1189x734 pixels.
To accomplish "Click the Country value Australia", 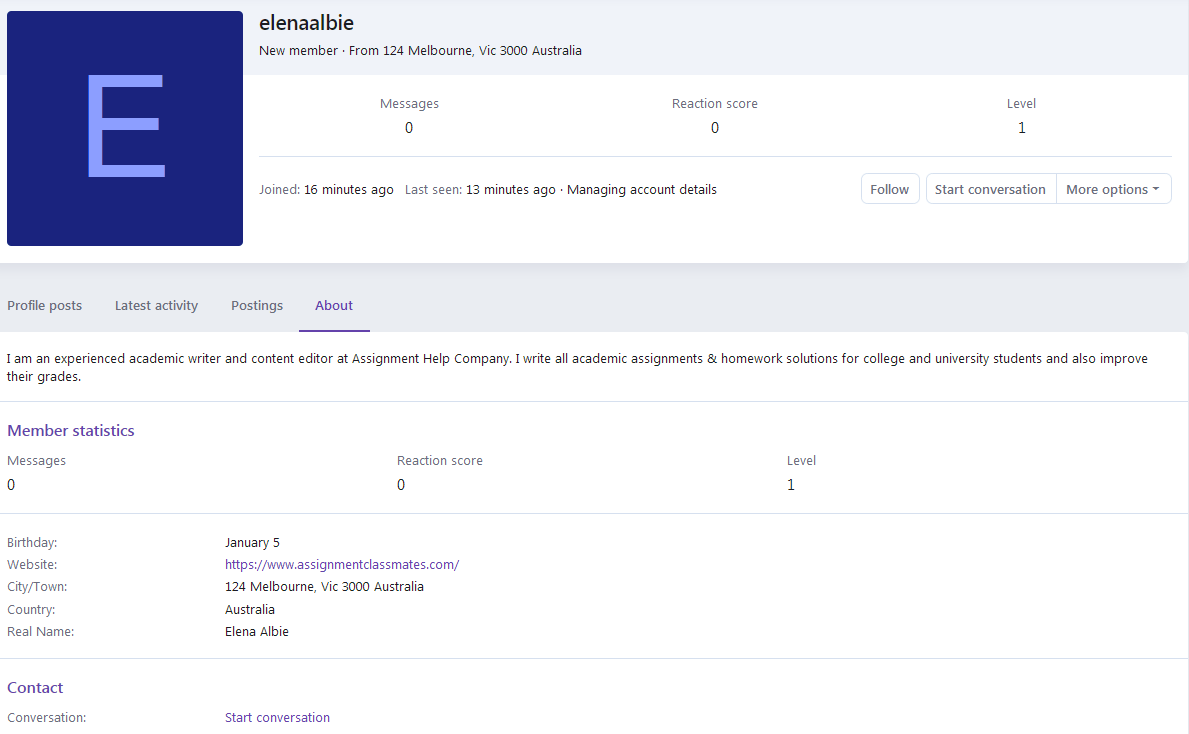I will (249, 610).
